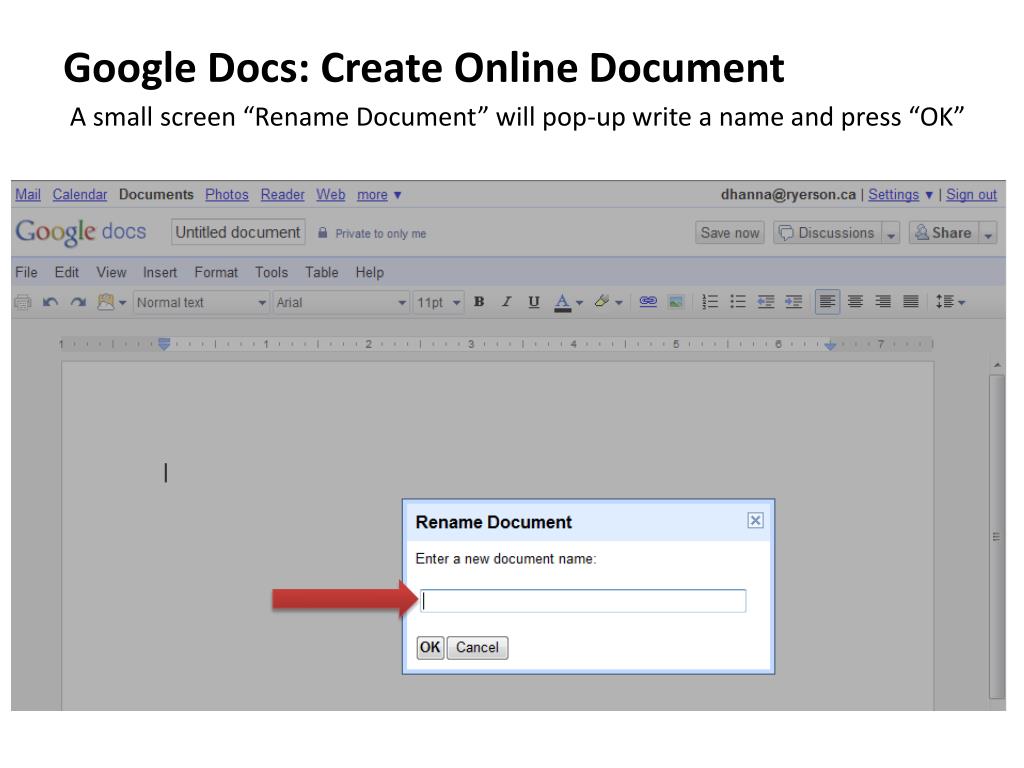Open the text color picker
Image resolution: width=1024 pixels, height=768 pixels.
pos(568,302)
